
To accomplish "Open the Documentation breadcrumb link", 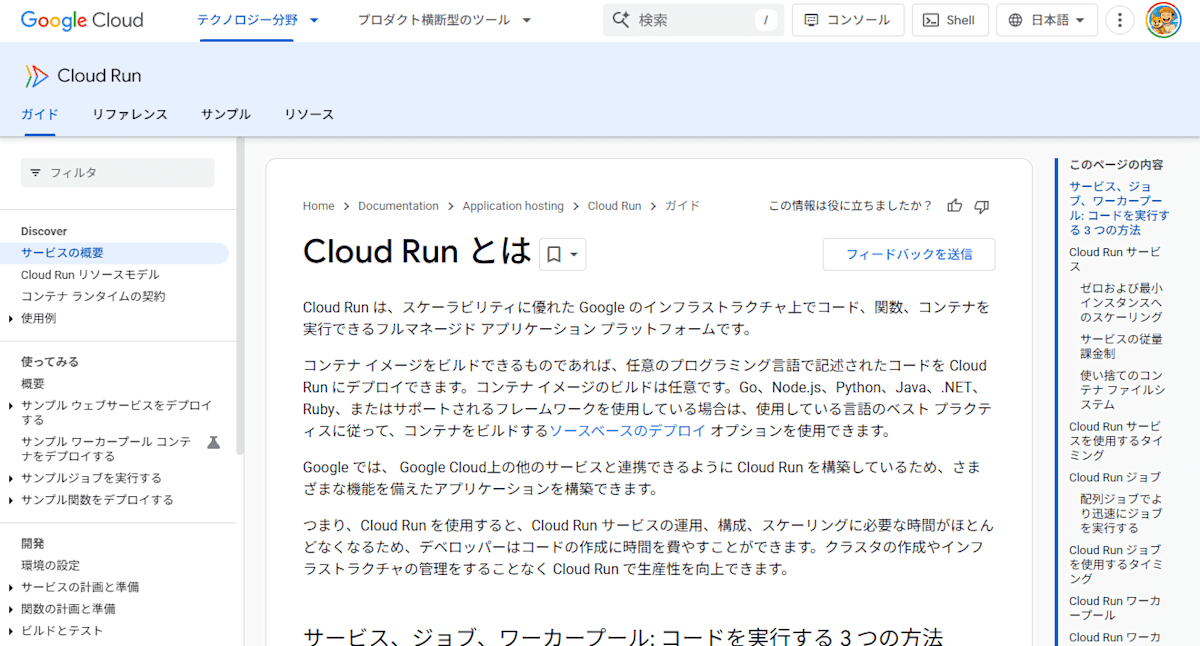I will click(398, 205).
